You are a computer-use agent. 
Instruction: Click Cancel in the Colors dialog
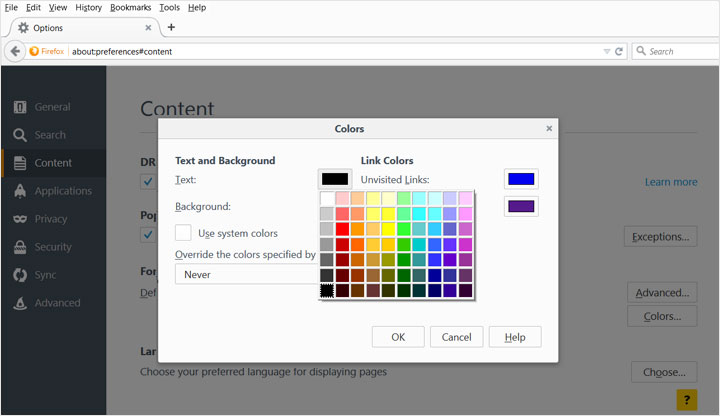tap(456, 337)
